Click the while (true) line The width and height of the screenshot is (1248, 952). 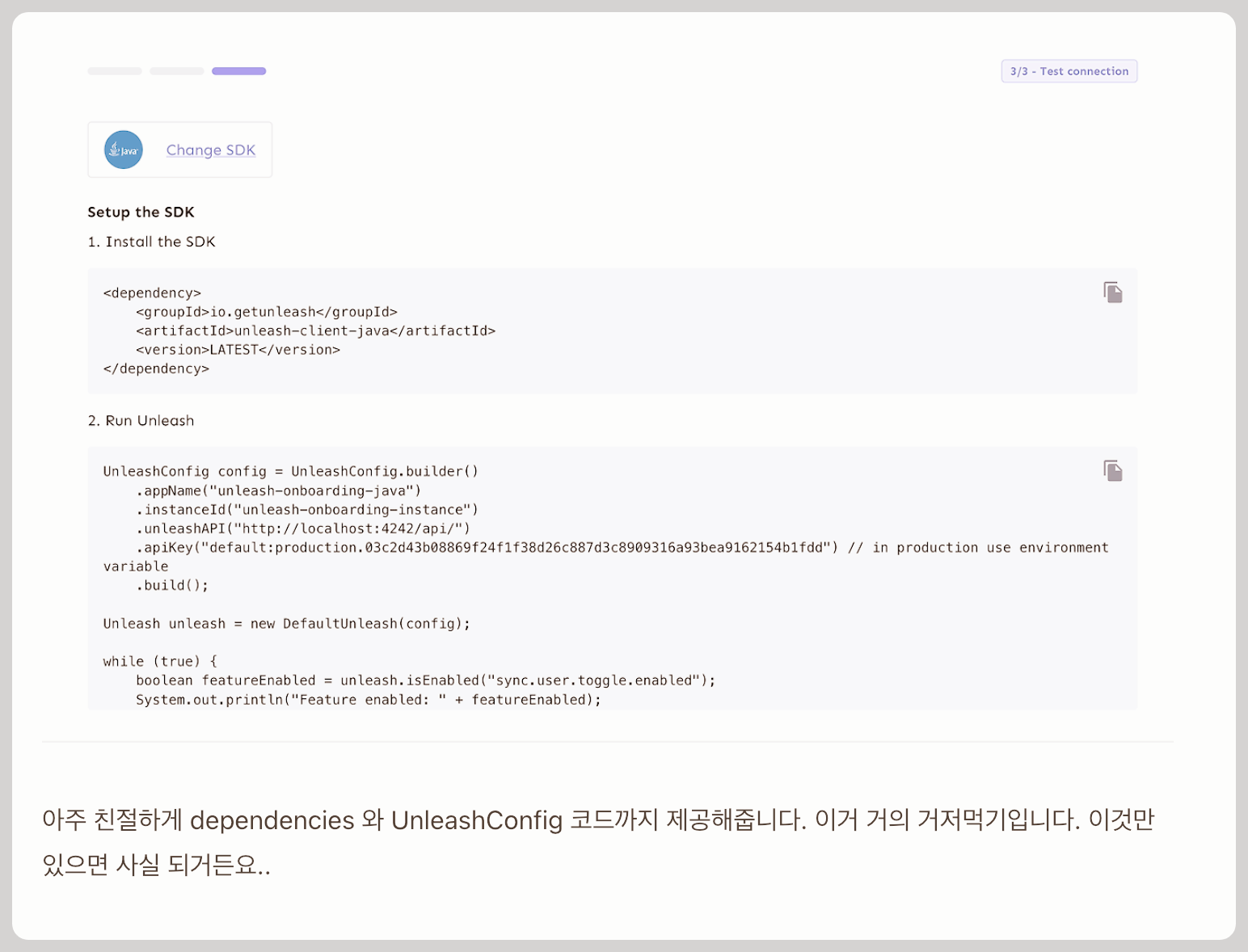tap(160, 661)
